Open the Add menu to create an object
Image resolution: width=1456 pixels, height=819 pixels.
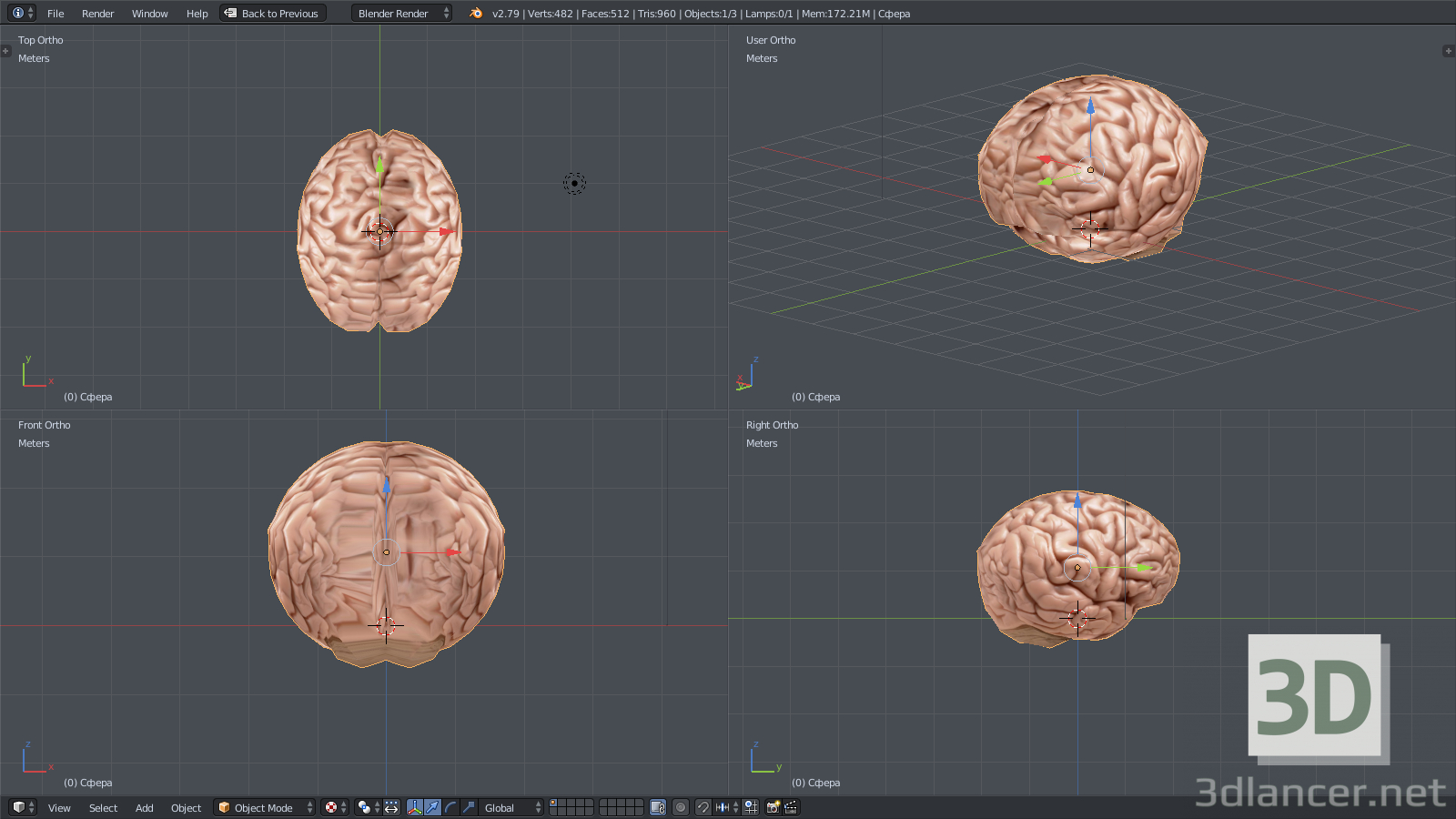[144, 807]
